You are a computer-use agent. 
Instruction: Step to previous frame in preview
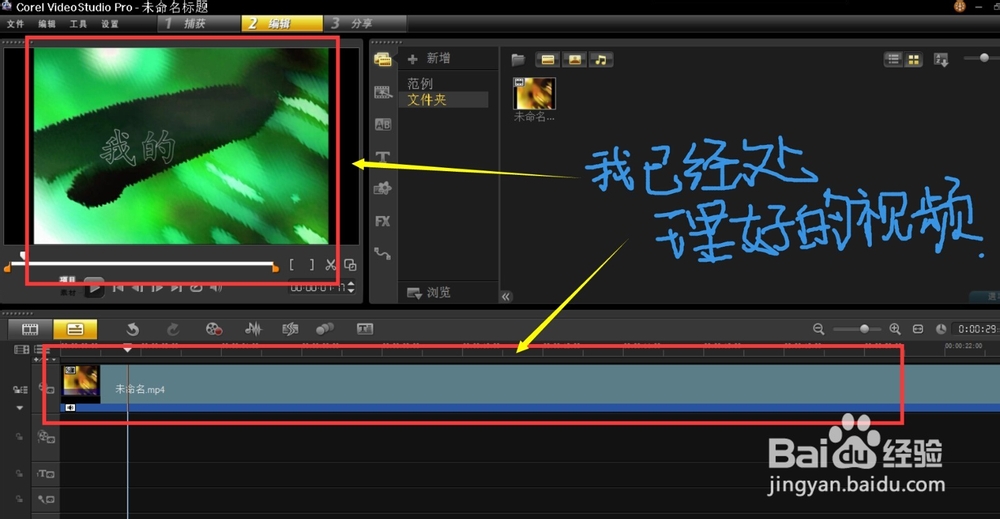click(137, 288)
